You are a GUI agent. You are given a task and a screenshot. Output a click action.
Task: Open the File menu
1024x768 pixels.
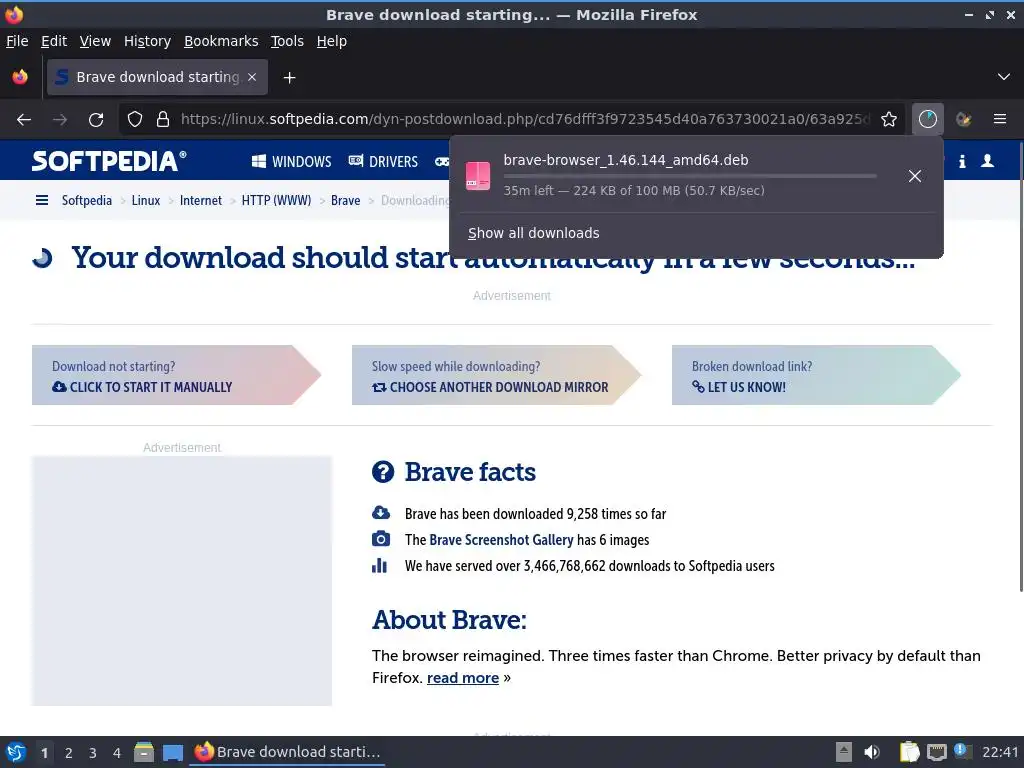pos(17,41)
